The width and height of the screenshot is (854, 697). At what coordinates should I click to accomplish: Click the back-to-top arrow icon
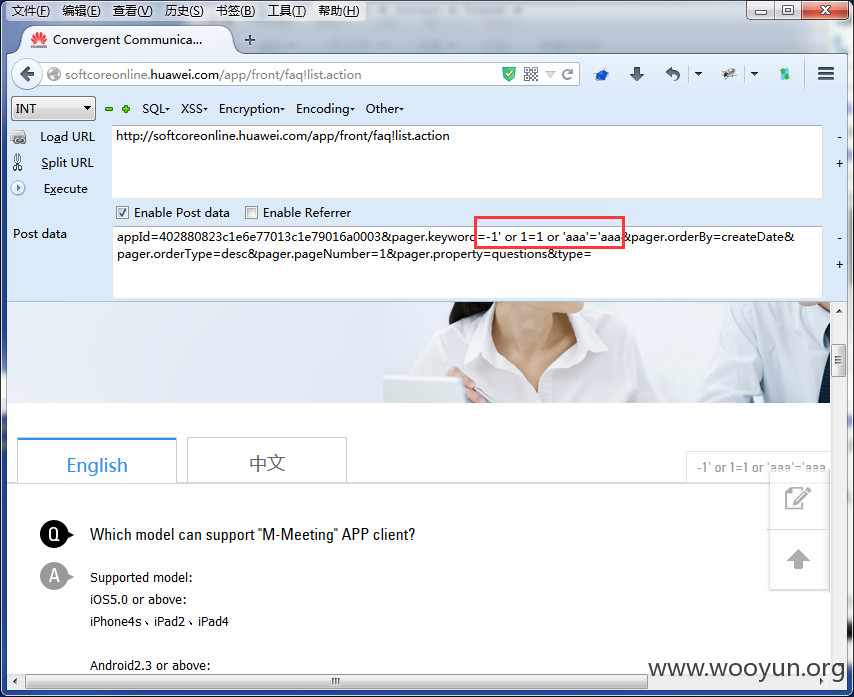tap(798, 559)
